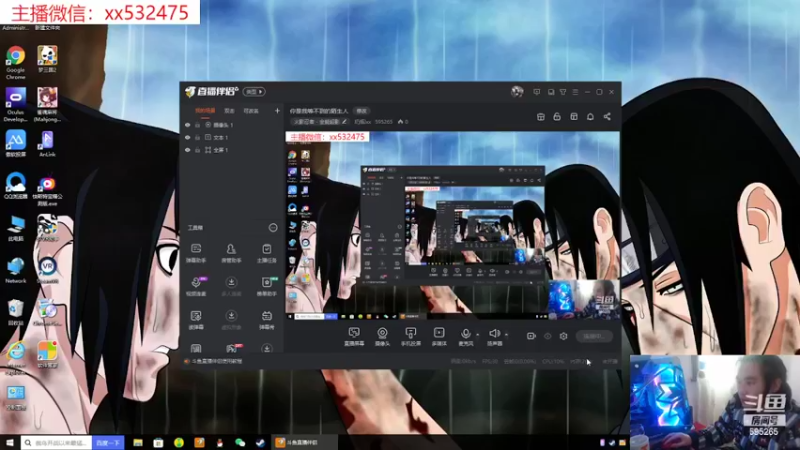Screen dimensions: 800x450
Task: Switch to the first orange scene tab
Action: click(x=205, y=111)
